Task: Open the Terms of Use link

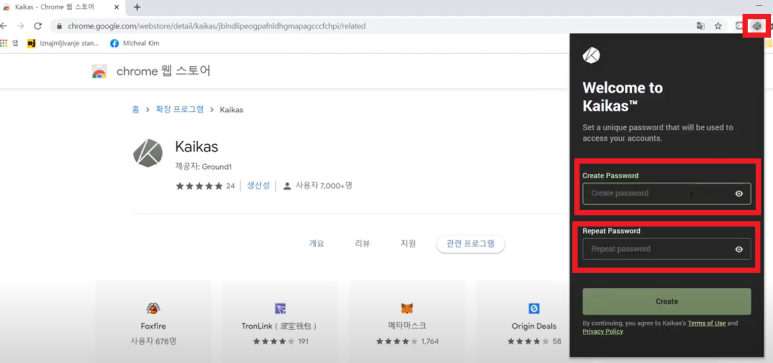Action: 706,324
